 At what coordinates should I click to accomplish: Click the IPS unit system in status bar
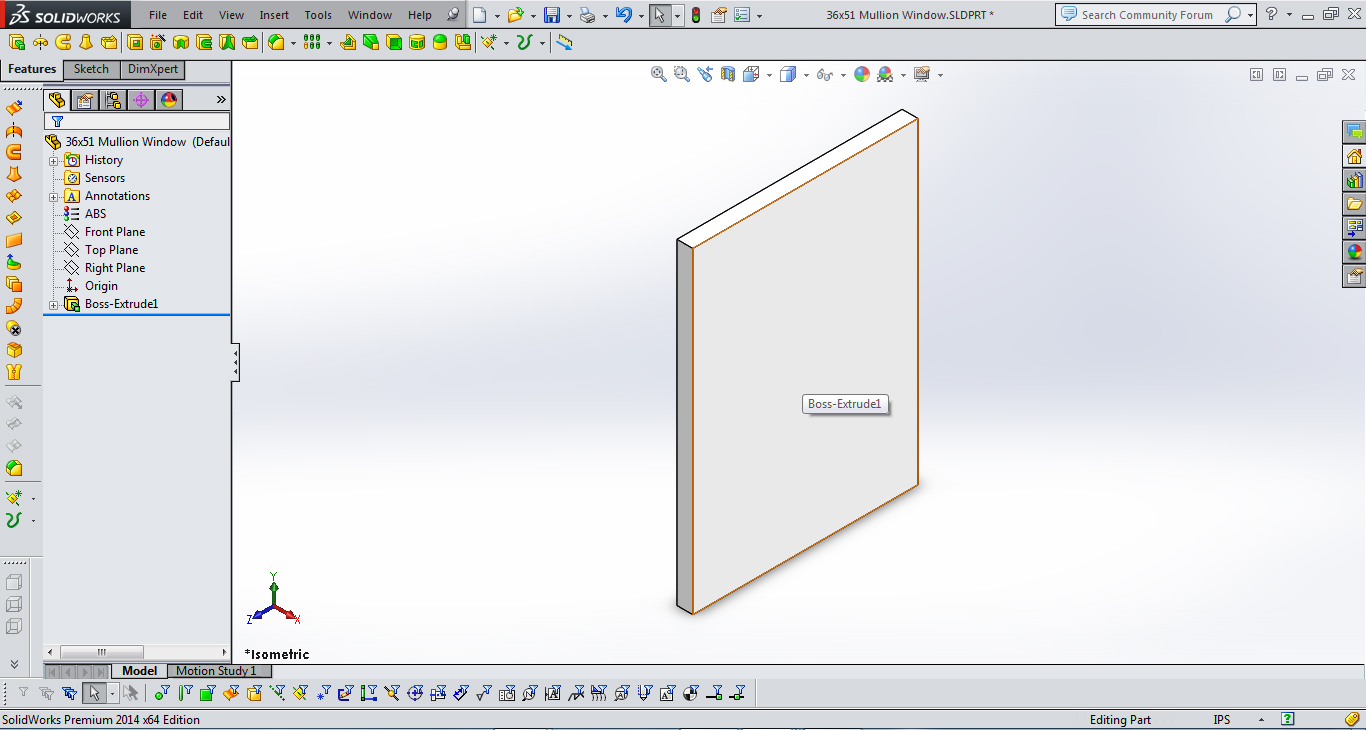coord(1222,720)
